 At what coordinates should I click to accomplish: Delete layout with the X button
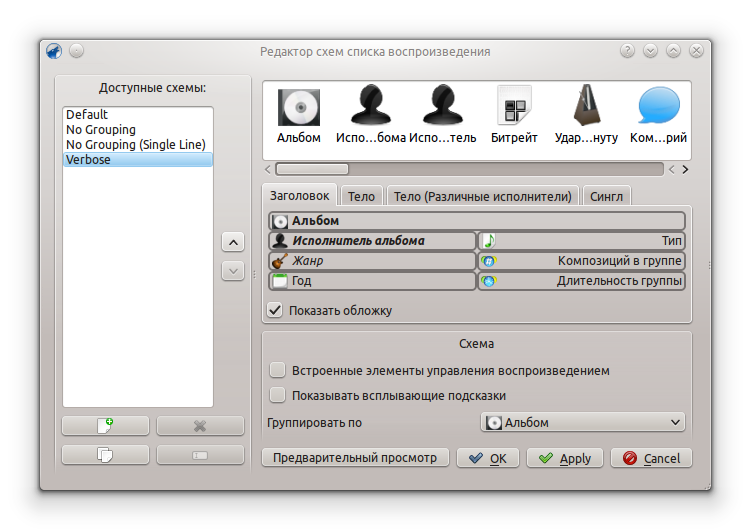pos(200,425)
